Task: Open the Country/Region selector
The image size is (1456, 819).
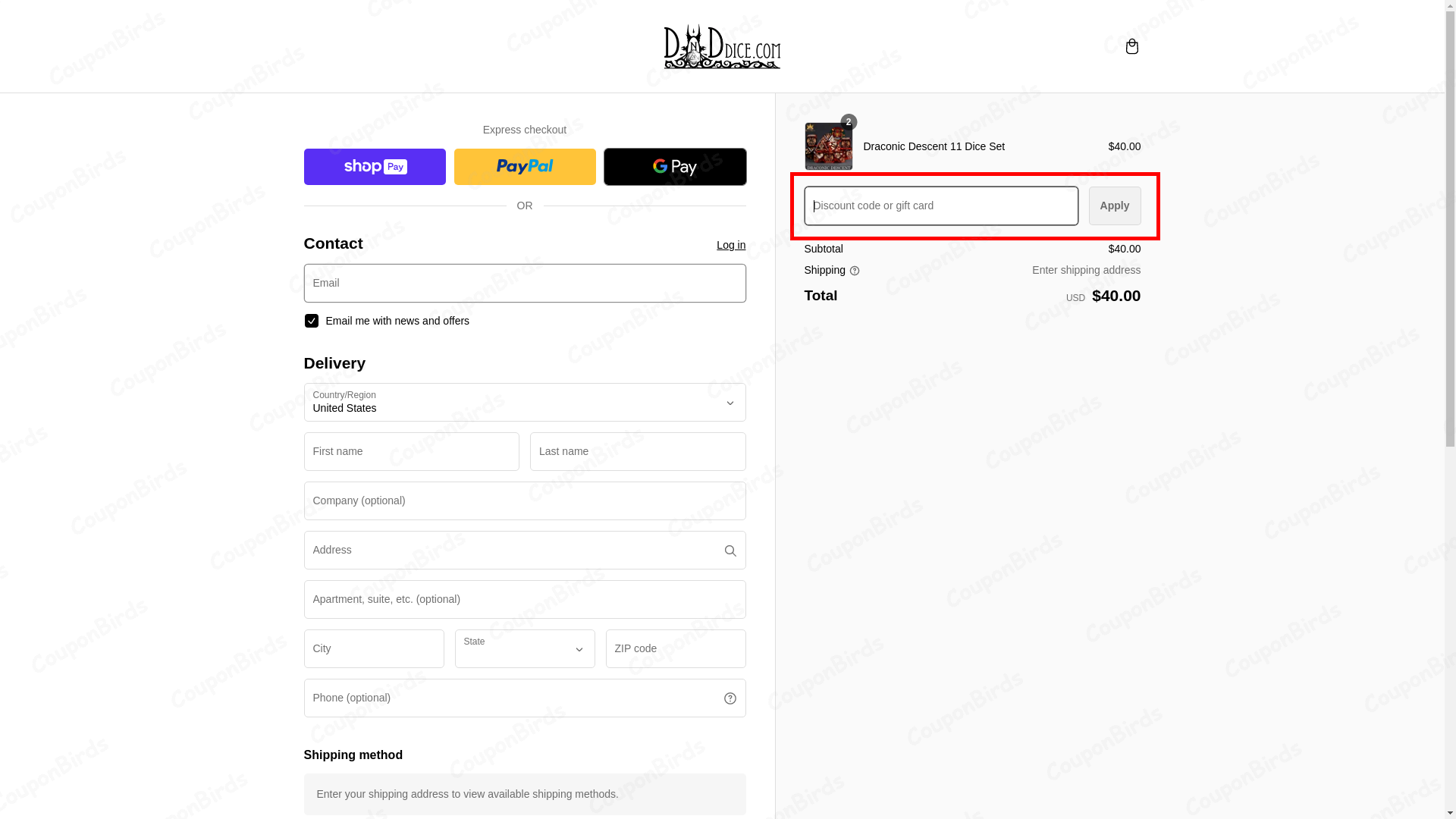Action: (524, 403)
